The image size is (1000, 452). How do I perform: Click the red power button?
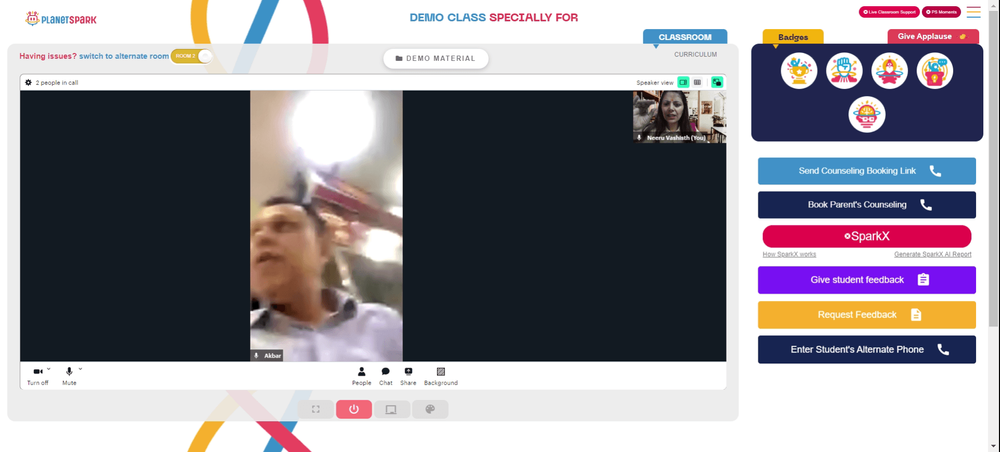[x=354, y=409]
